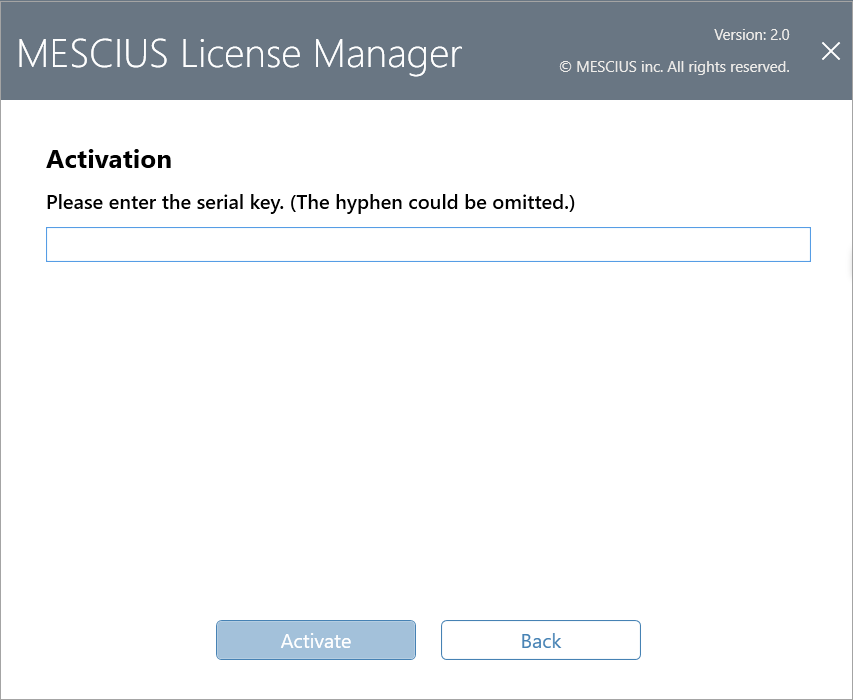Click the Activation heading

(x=109, y=159)
